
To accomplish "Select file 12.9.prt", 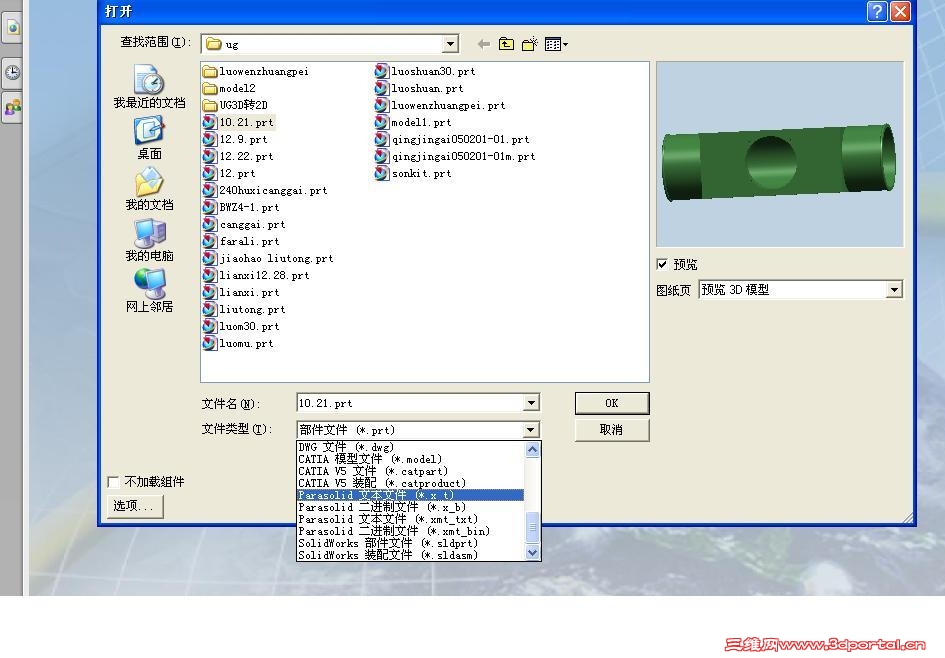I will (x=236, y=139).
